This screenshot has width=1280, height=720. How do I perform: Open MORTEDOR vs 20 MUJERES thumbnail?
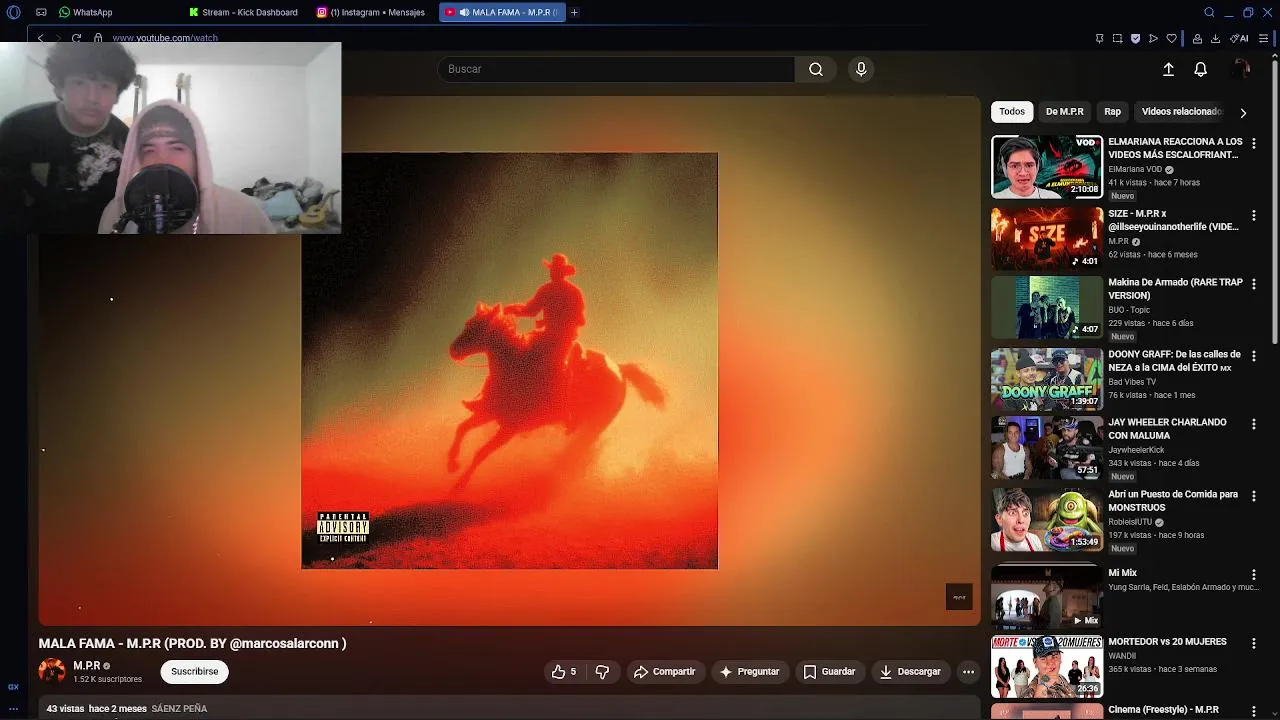coord(1047,667)
